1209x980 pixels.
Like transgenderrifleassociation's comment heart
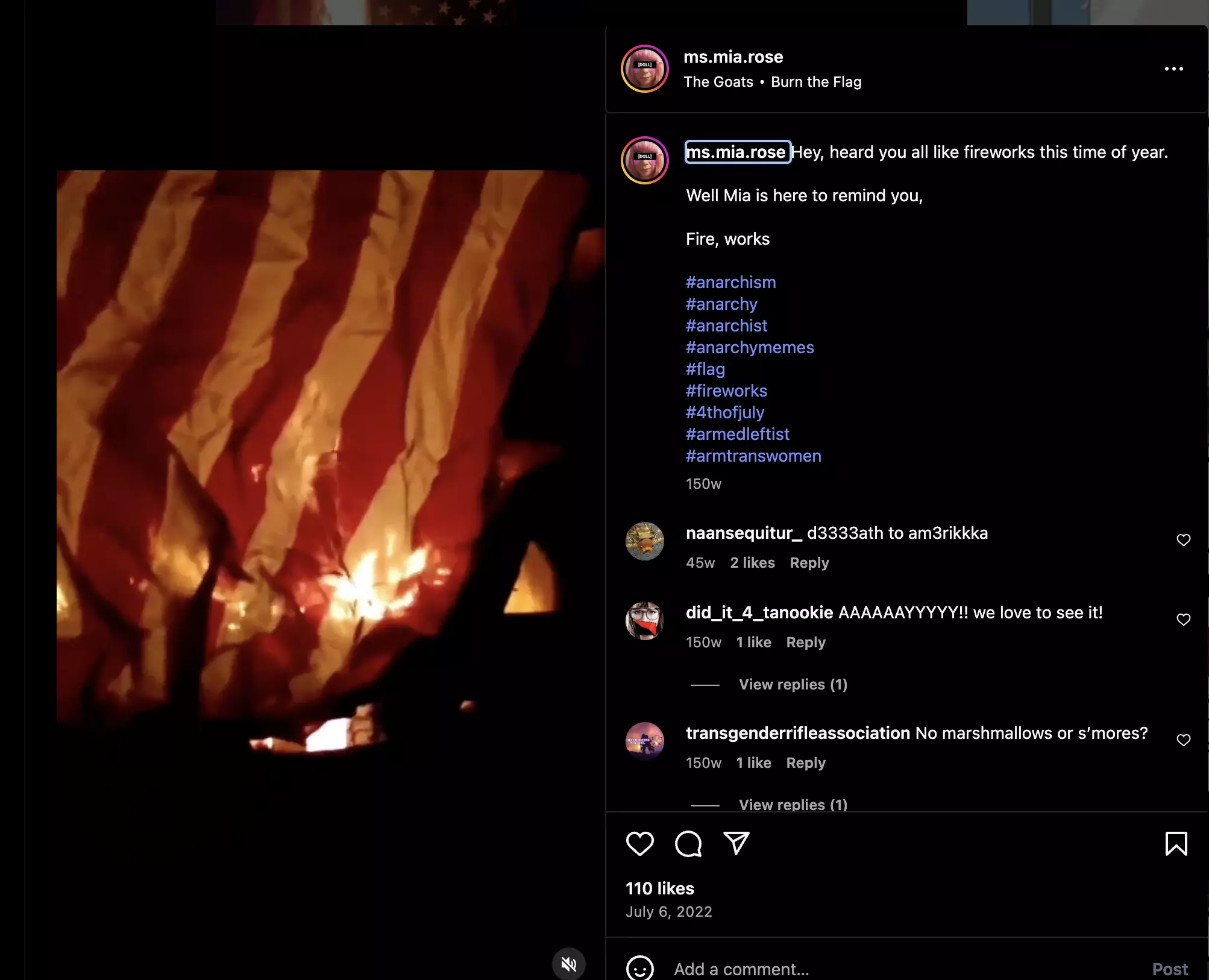(x=1183, y=740)
